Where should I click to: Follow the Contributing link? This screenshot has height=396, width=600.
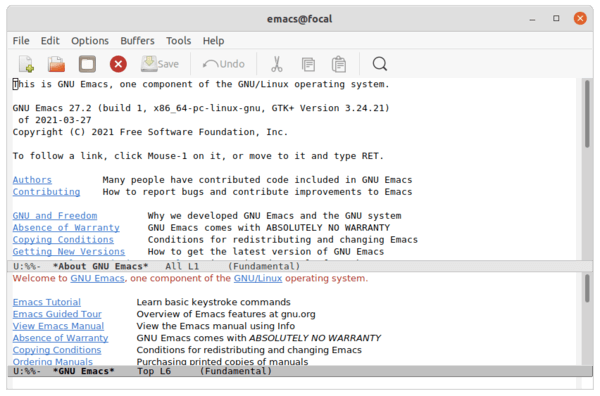[46, 192]
